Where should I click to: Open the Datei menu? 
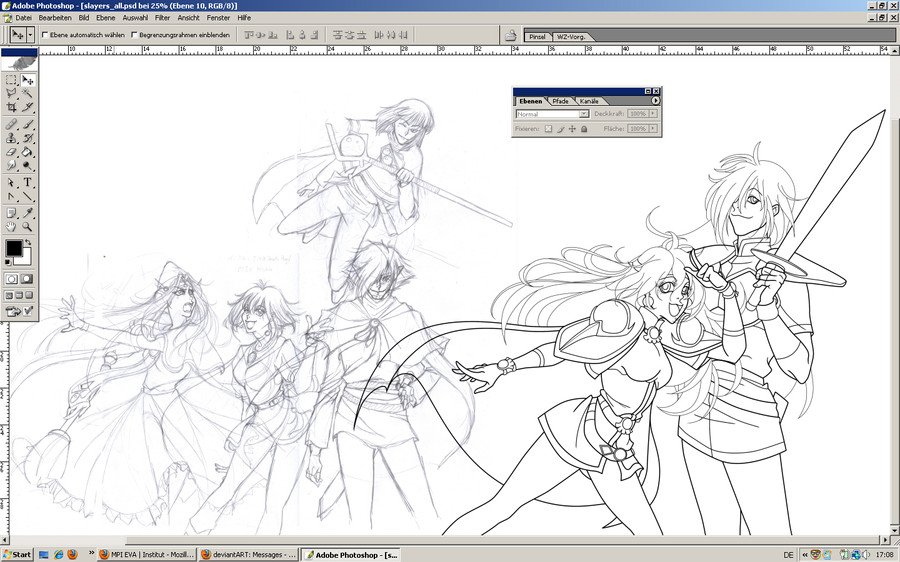[24, 18]
